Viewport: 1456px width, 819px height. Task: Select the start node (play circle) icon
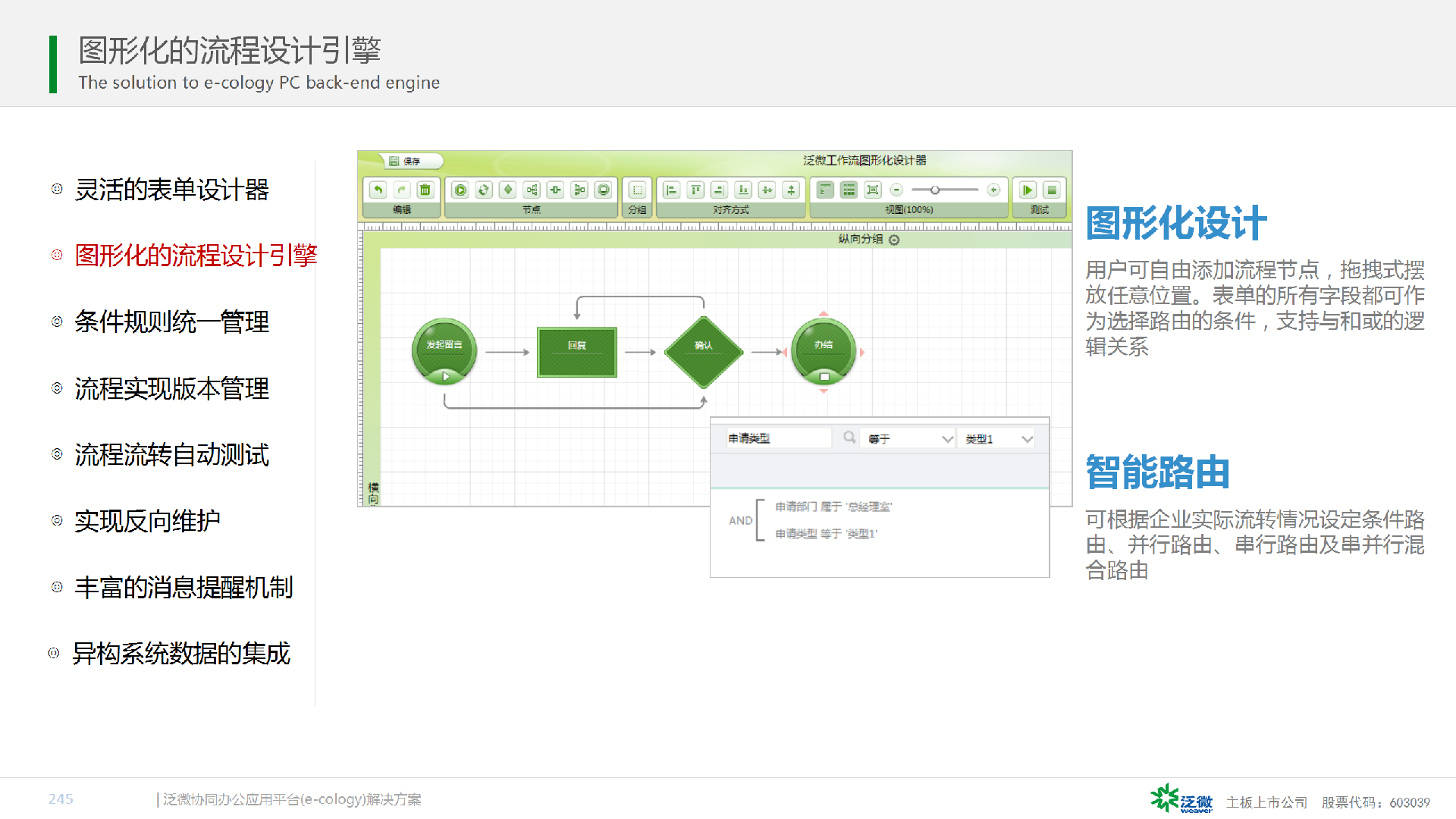tap(460, 190)
